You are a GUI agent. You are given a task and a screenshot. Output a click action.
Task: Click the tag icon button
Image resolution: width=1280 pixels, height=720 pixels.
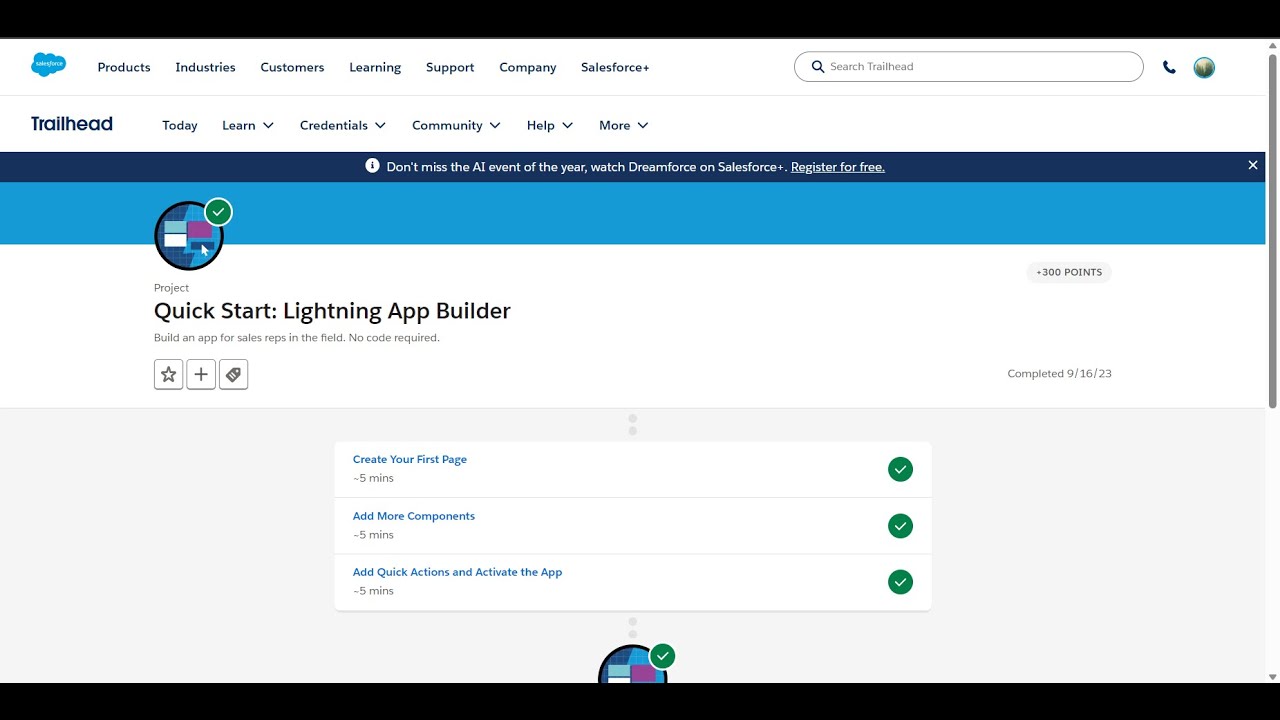coord(233,375)
